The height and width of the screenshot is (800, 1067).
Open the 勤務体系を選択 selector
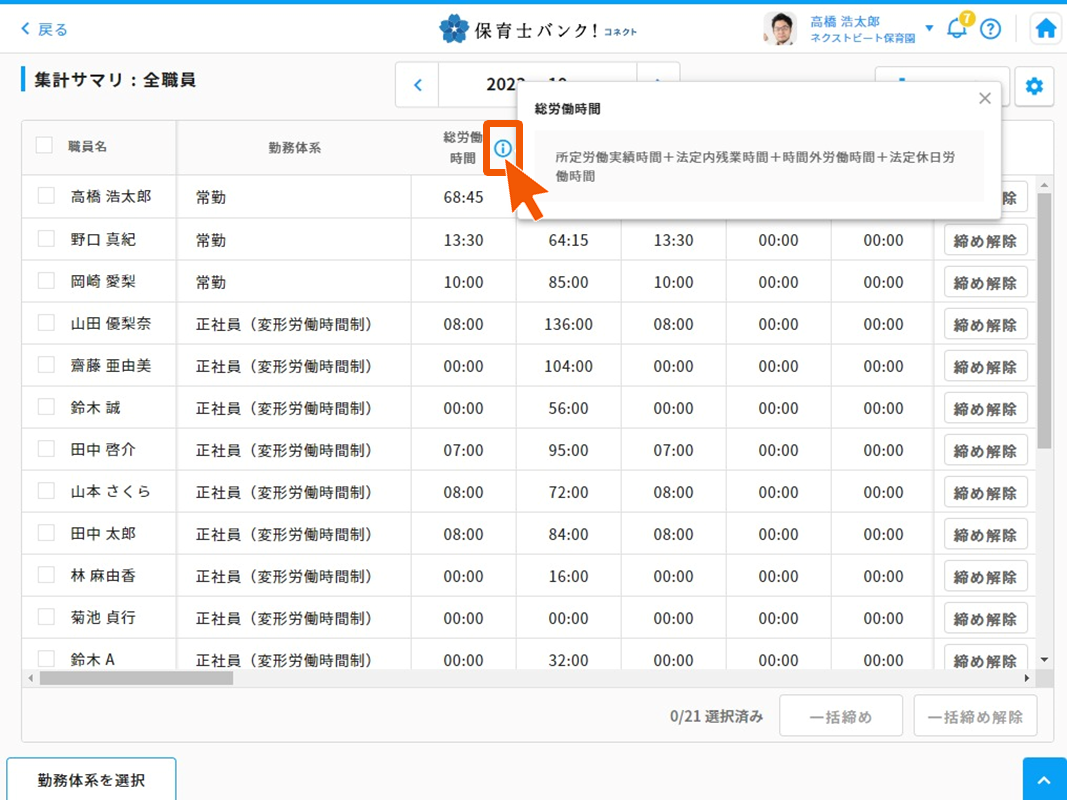(x=91, y=780)
